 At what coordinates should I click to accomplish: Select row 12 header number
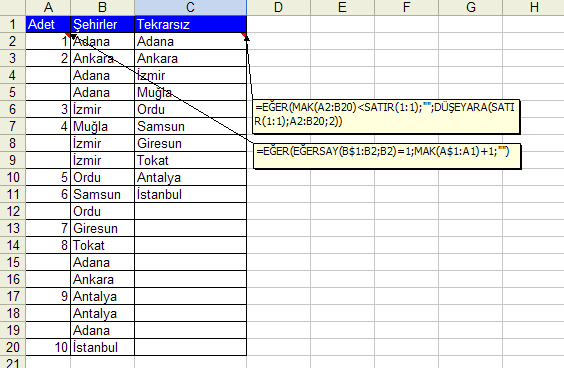pyautogui.click(x=13, y=211)
